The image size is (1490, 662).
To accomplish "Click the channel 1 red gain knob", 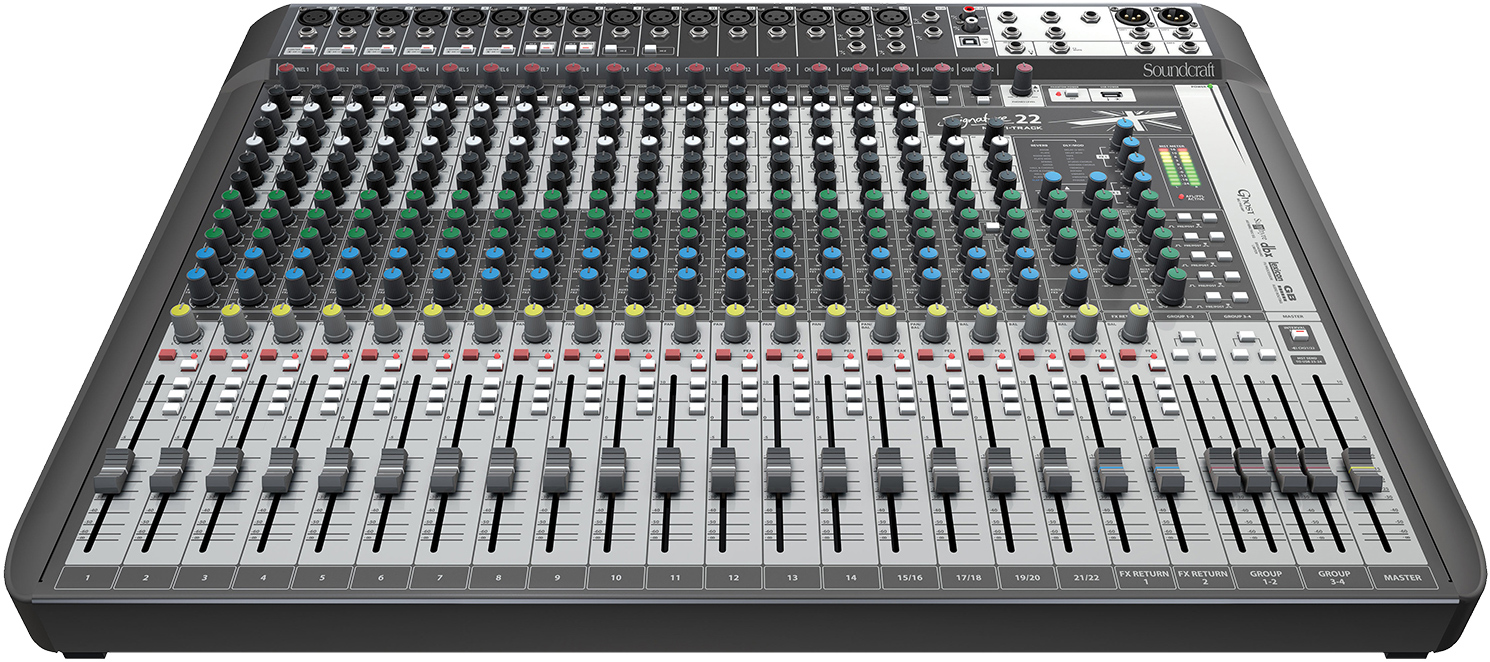I will (x=287, y=68).
